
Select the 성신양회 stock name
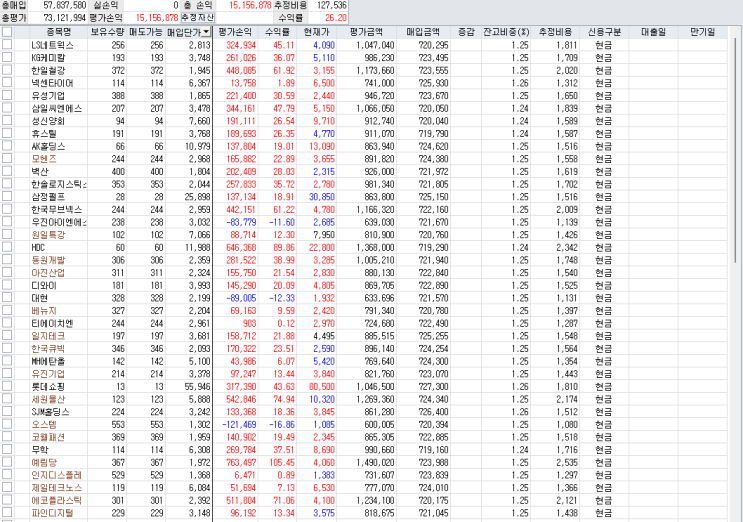pos(48,121)
